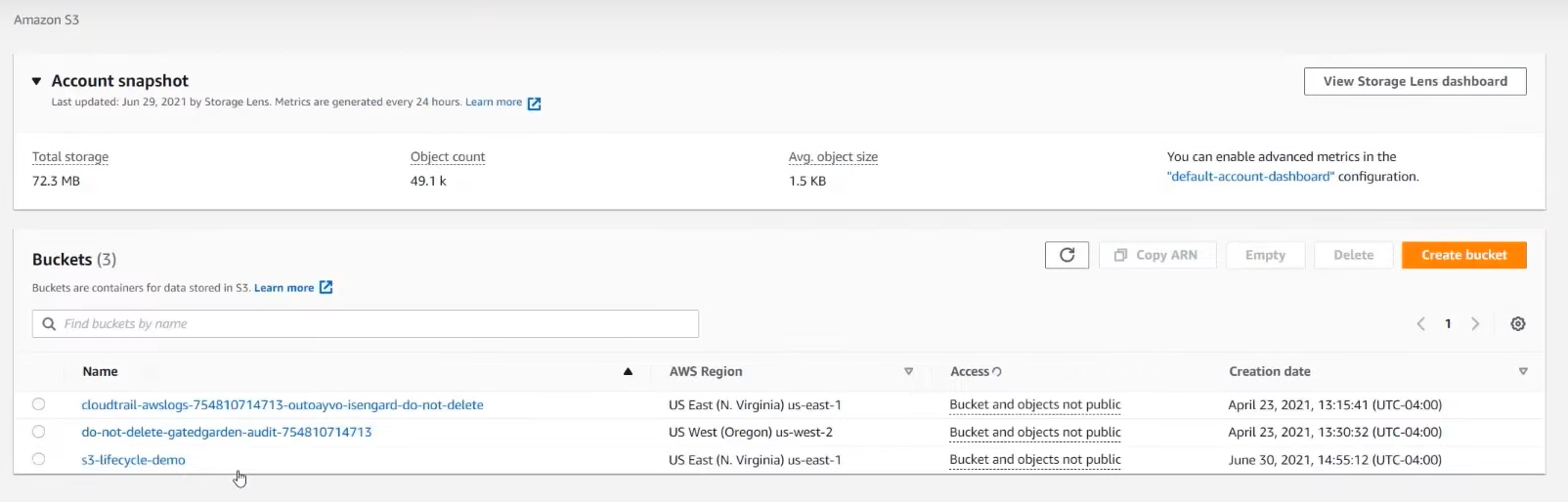Click the 1.5 KB average size value

click(807, 182)
